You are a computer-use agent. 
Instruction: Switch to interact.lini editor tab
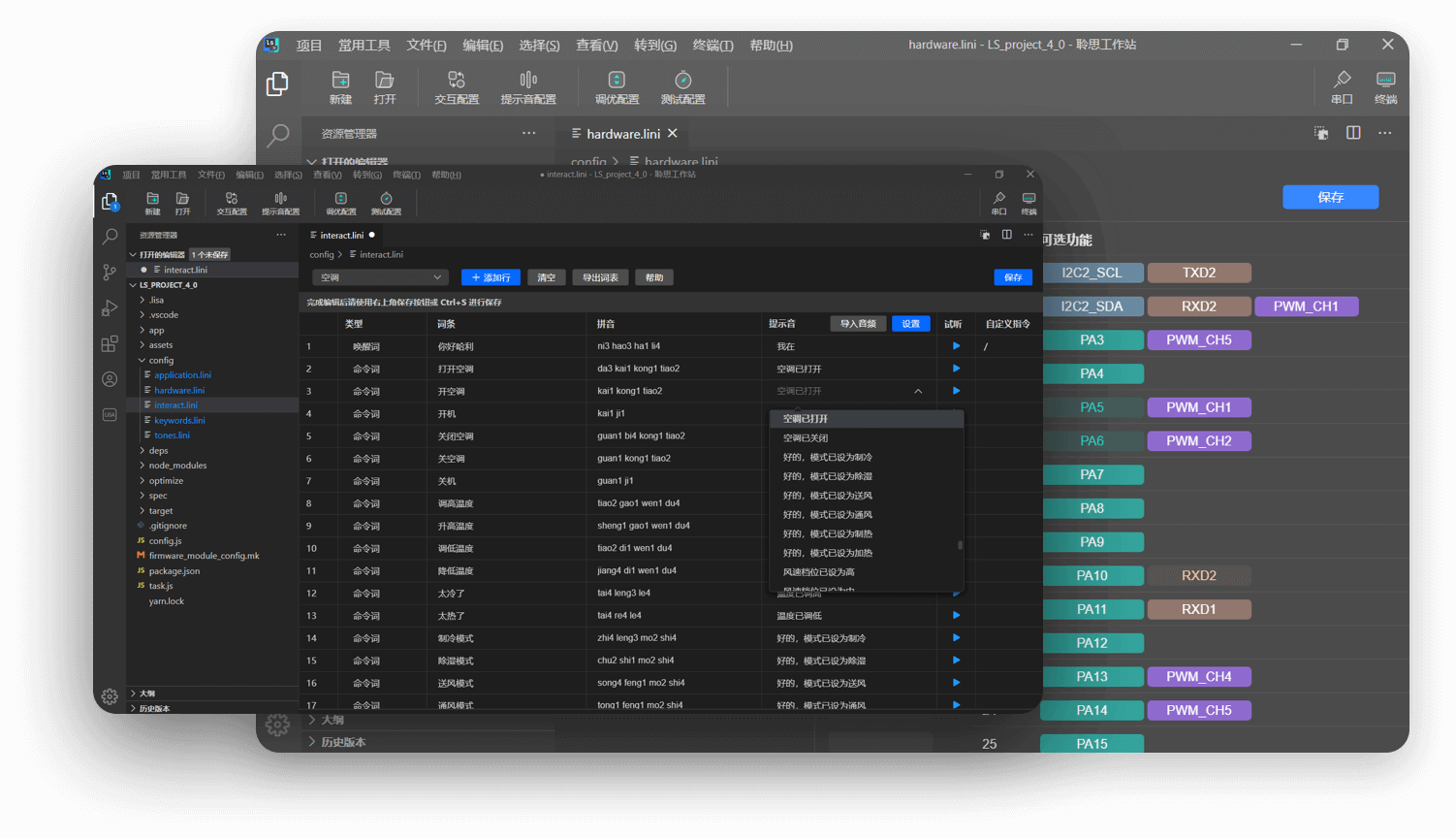[x=341, y=235]
